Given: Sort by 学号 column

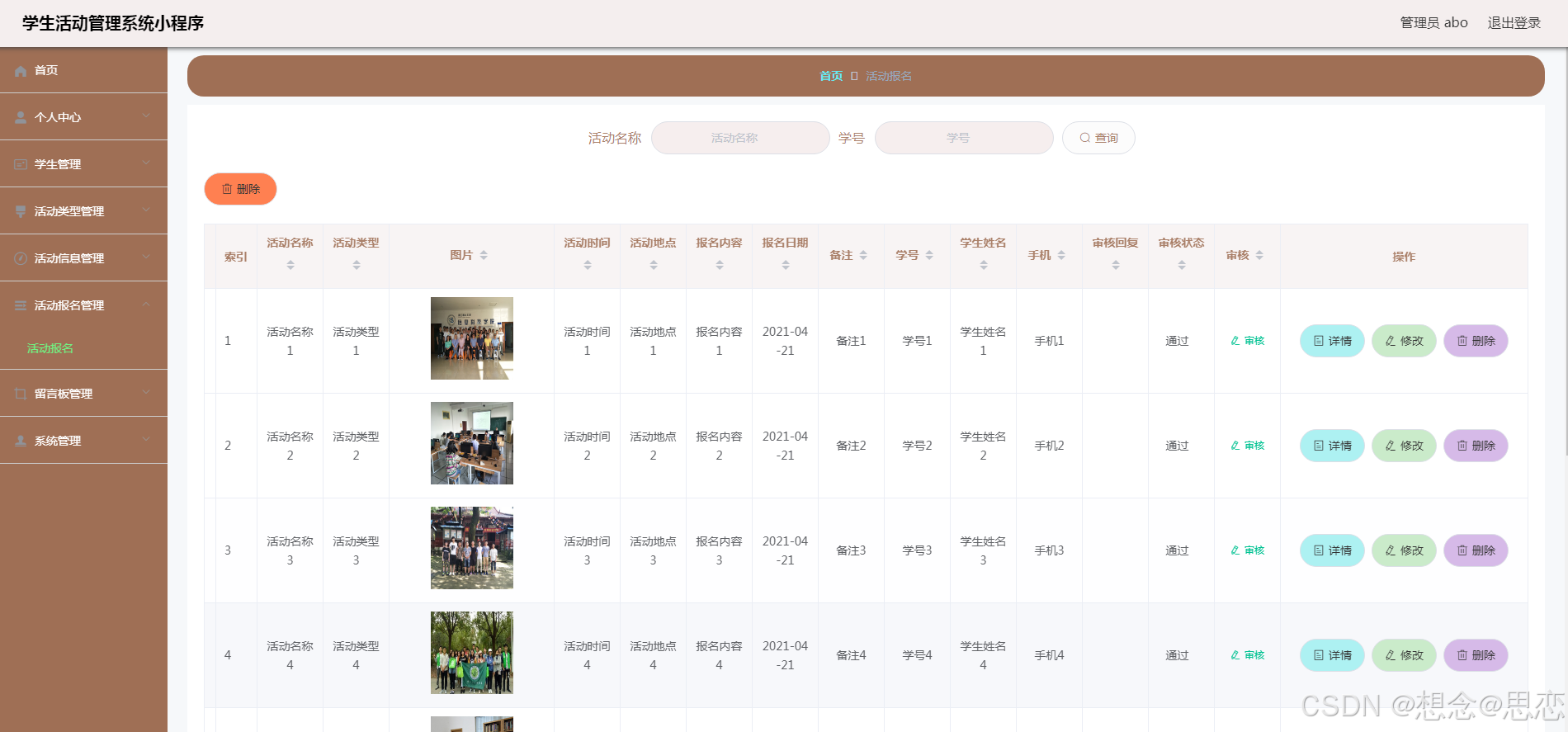Looking at the screenshot, I should 929,255.
